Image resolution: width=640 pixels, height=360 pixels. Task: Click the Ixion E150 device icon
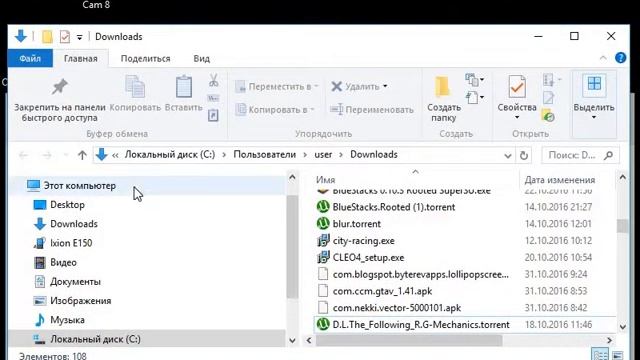[40, 243]
